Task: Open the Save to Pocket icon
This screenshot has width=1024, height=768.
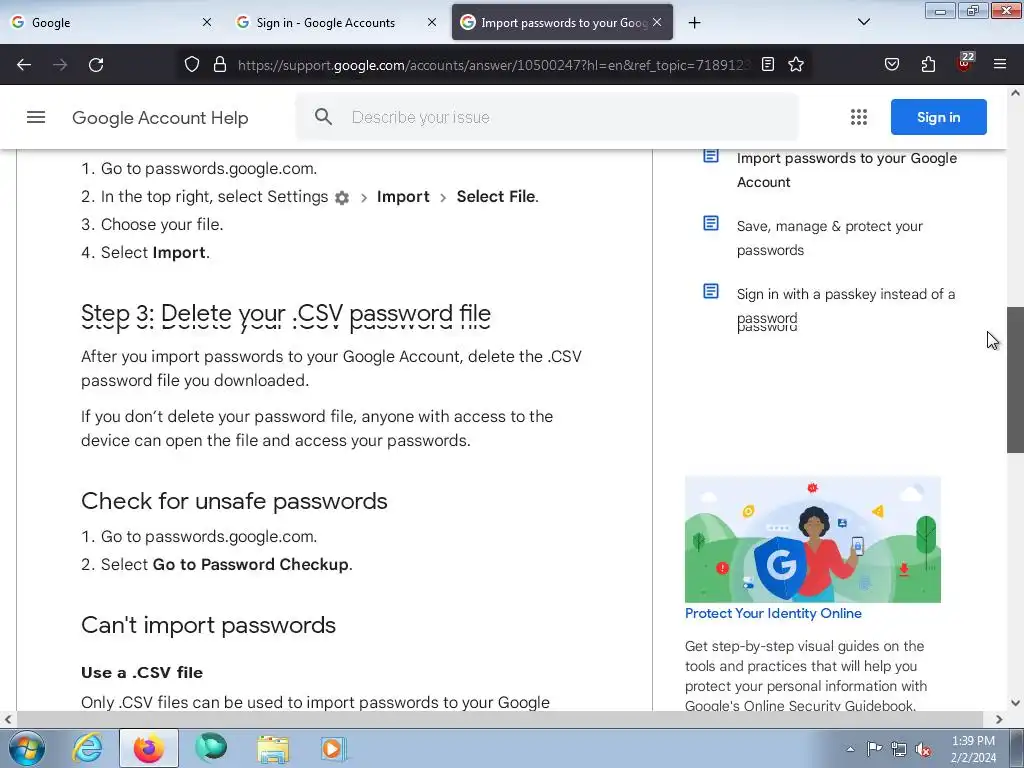Action: coord(891,65)
